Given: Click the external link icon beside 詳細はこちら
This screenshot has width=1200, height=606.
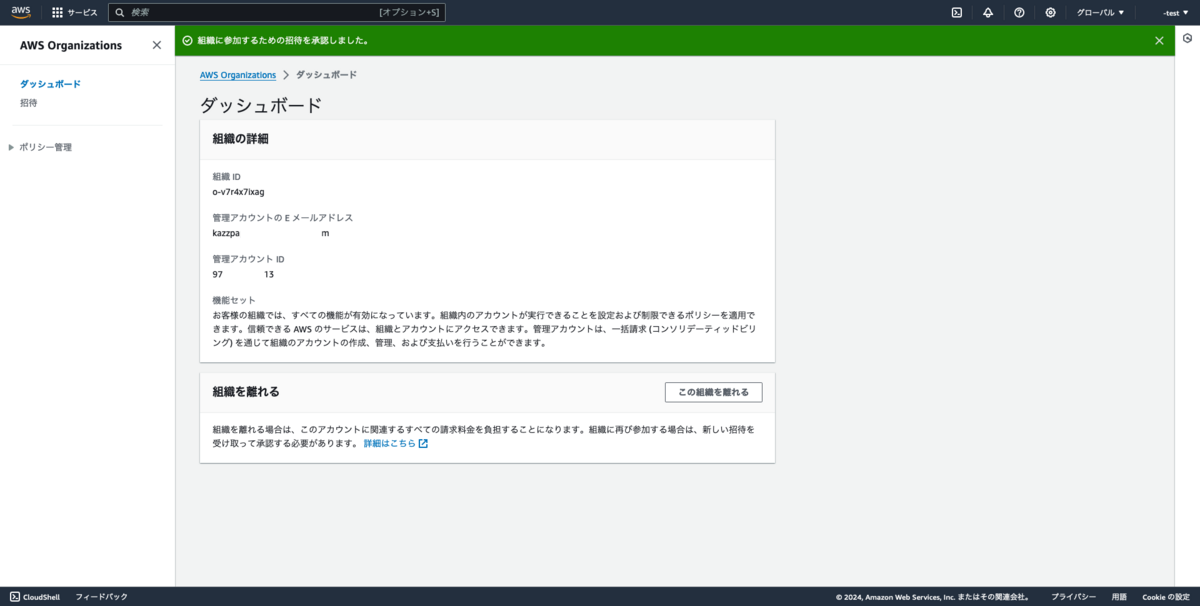Looking at the screenshot, I should (x=423, y=443).
